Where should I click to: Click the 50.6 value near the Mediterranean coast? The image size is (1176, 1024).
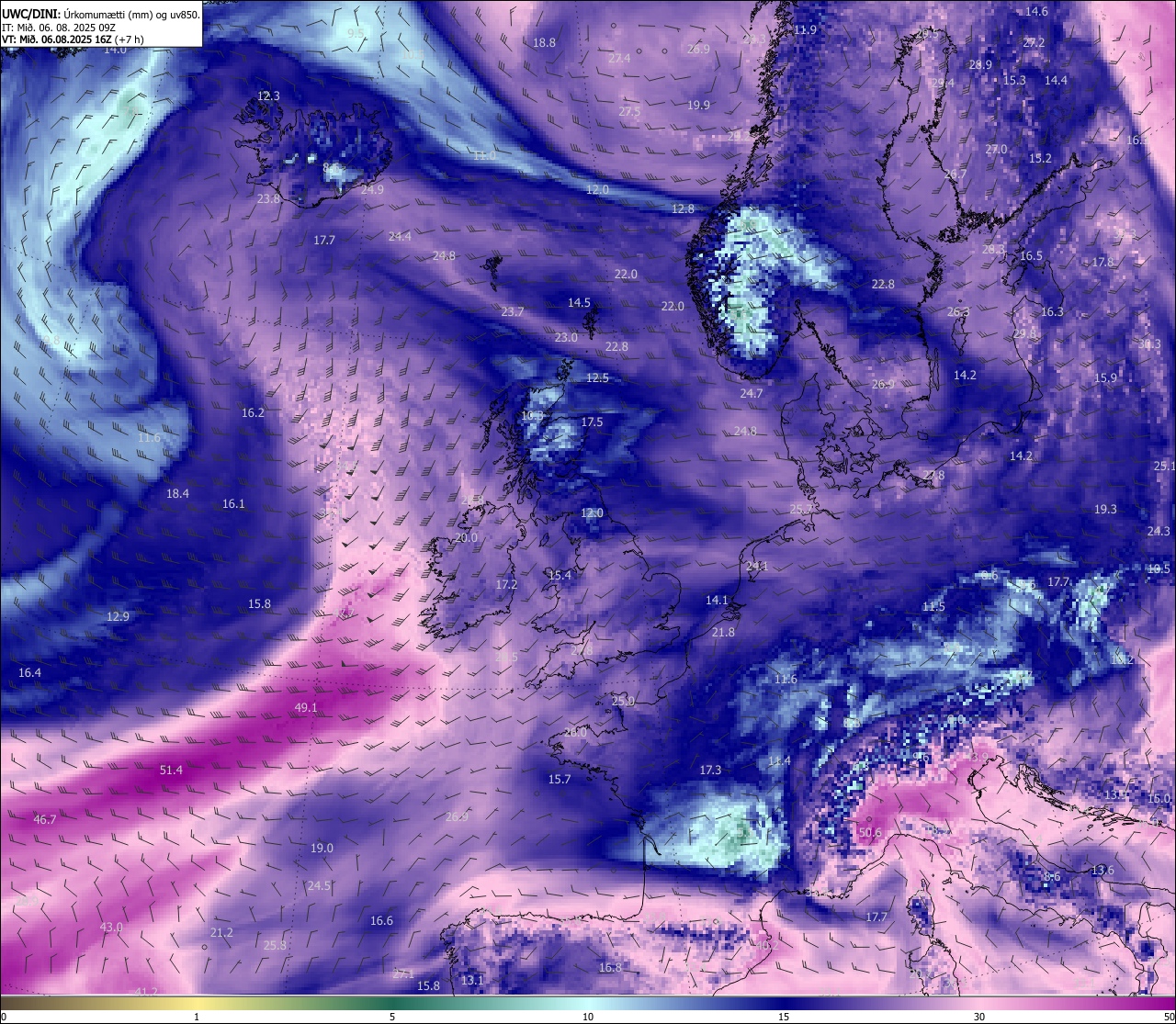(870, 833)
